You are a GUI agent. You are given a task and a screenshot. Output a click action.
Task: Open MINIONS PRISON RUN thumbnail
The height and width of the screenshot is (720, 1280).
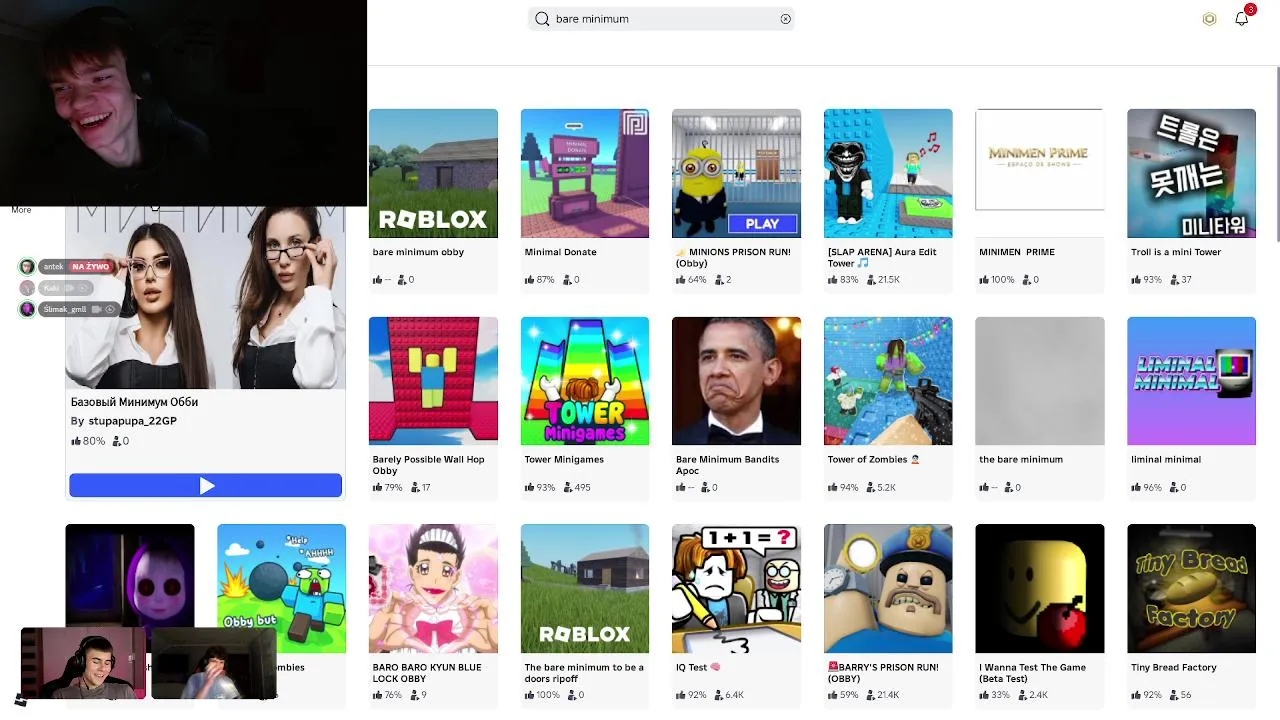point(736,173)
